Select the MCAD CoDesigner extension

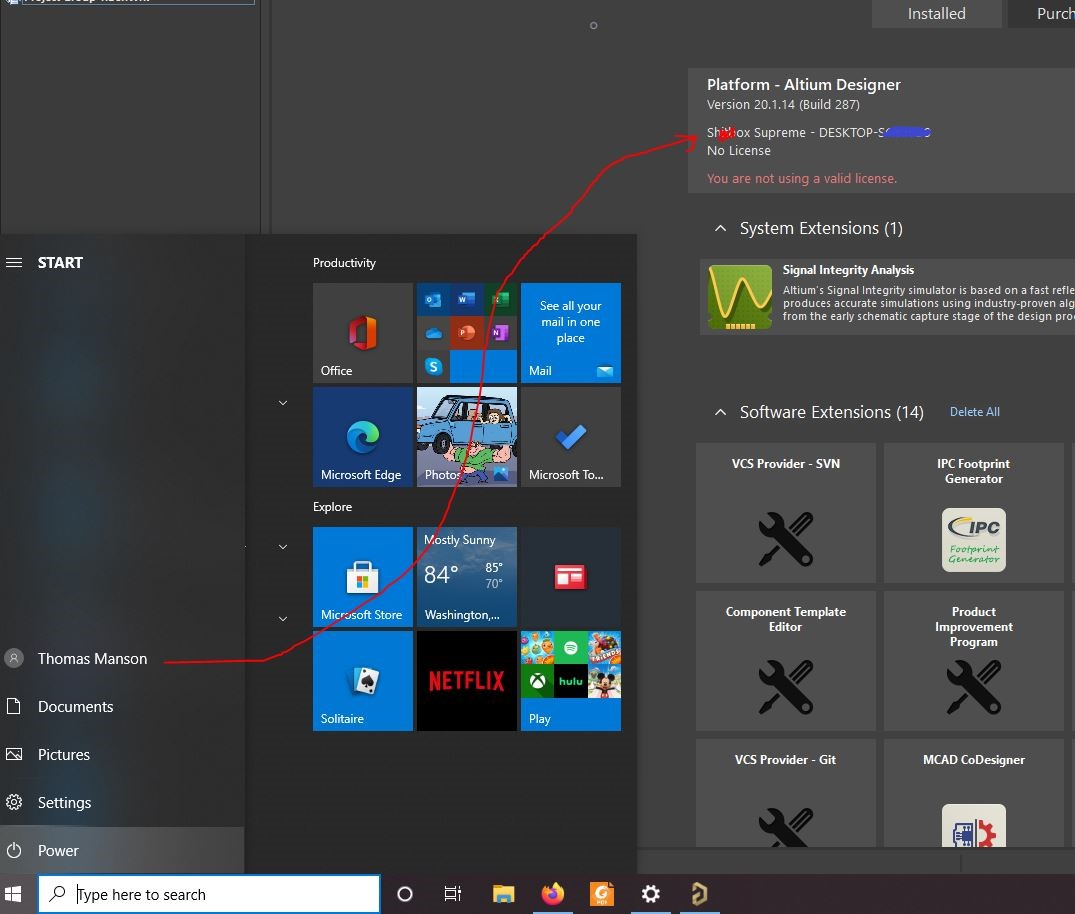click(x=974, y=793)
